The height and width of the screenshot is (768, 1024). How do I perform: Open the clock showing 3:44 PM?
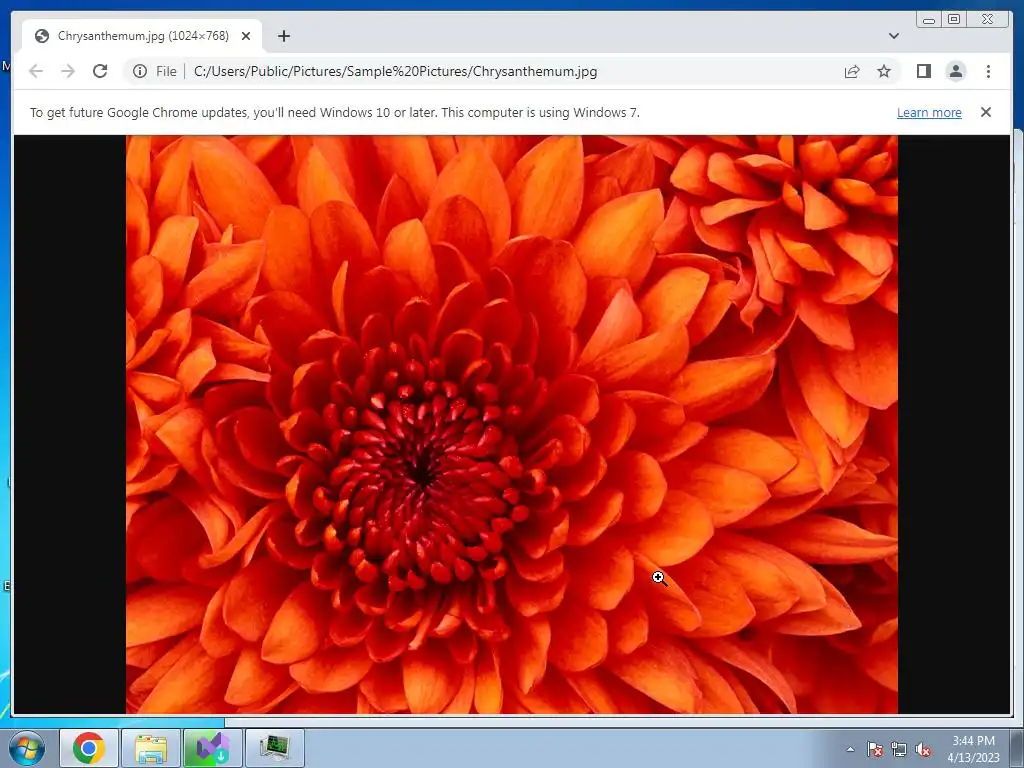tap(973, 749)
